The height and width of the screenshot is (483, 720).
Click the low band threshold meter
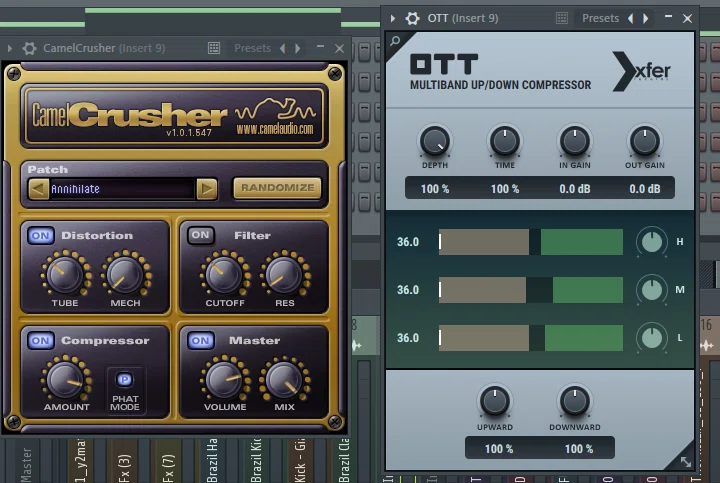coord(531,338)
